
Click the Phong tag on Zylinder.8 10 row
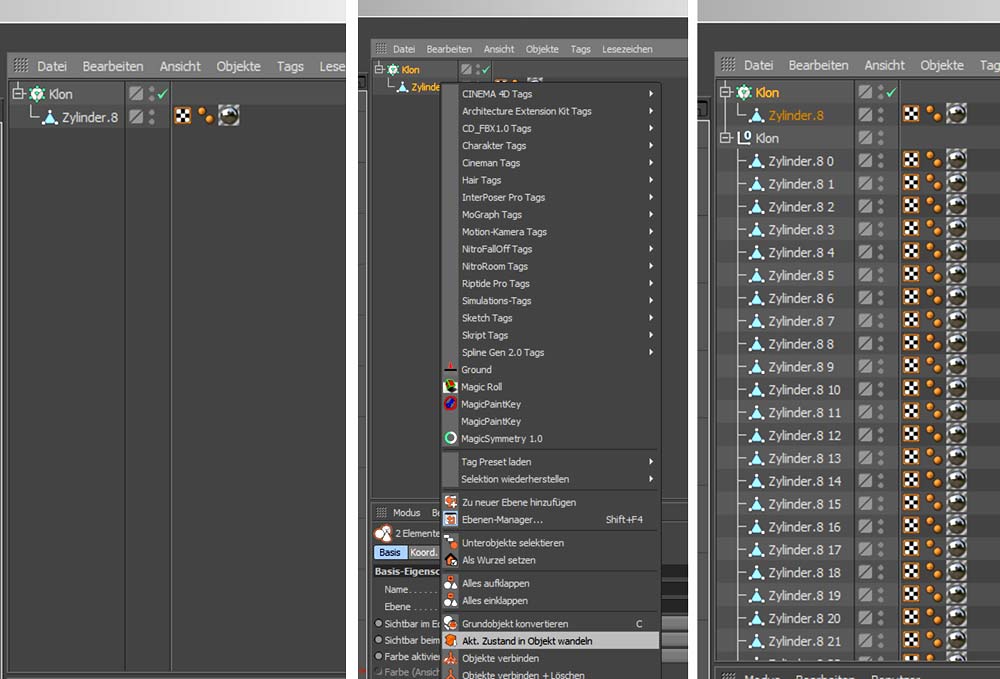[x=934, y=390]
